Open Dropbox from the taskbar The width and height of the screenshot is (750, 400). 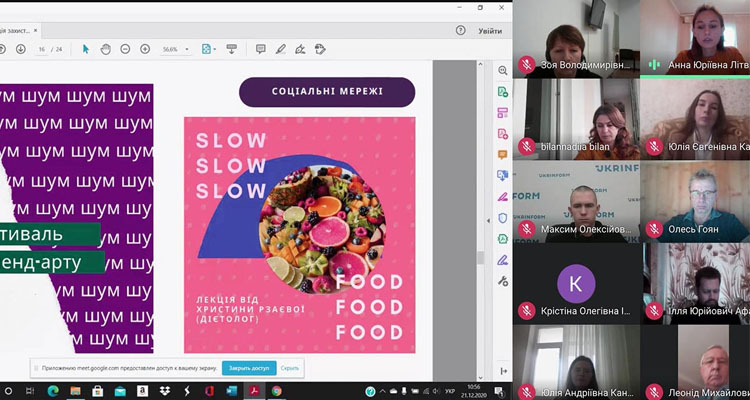165,391
